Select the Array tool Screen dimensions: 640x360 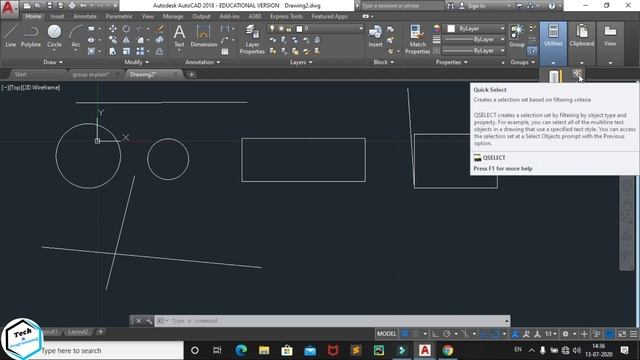click(140, 51)
